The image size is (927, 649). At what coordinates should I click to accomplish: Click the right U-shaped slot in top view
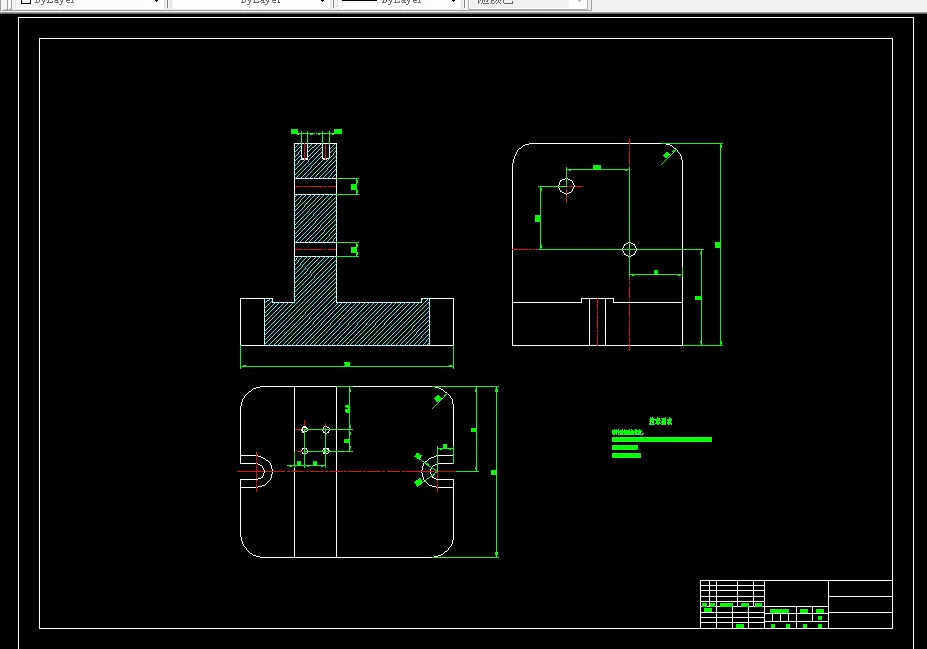pos(437,472)
